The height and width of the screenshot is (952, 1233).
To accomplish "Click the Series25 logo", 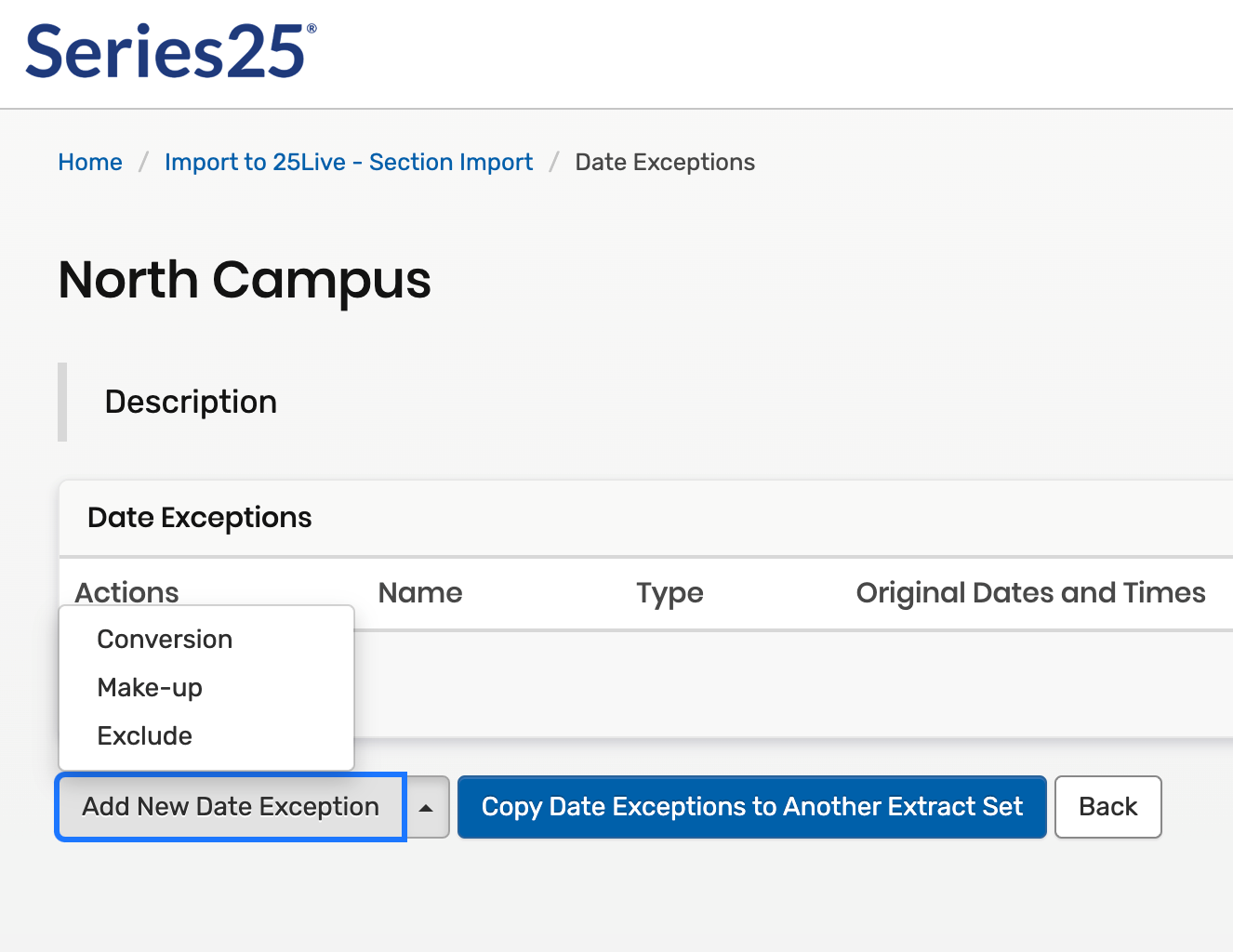I will pos(170,52).
